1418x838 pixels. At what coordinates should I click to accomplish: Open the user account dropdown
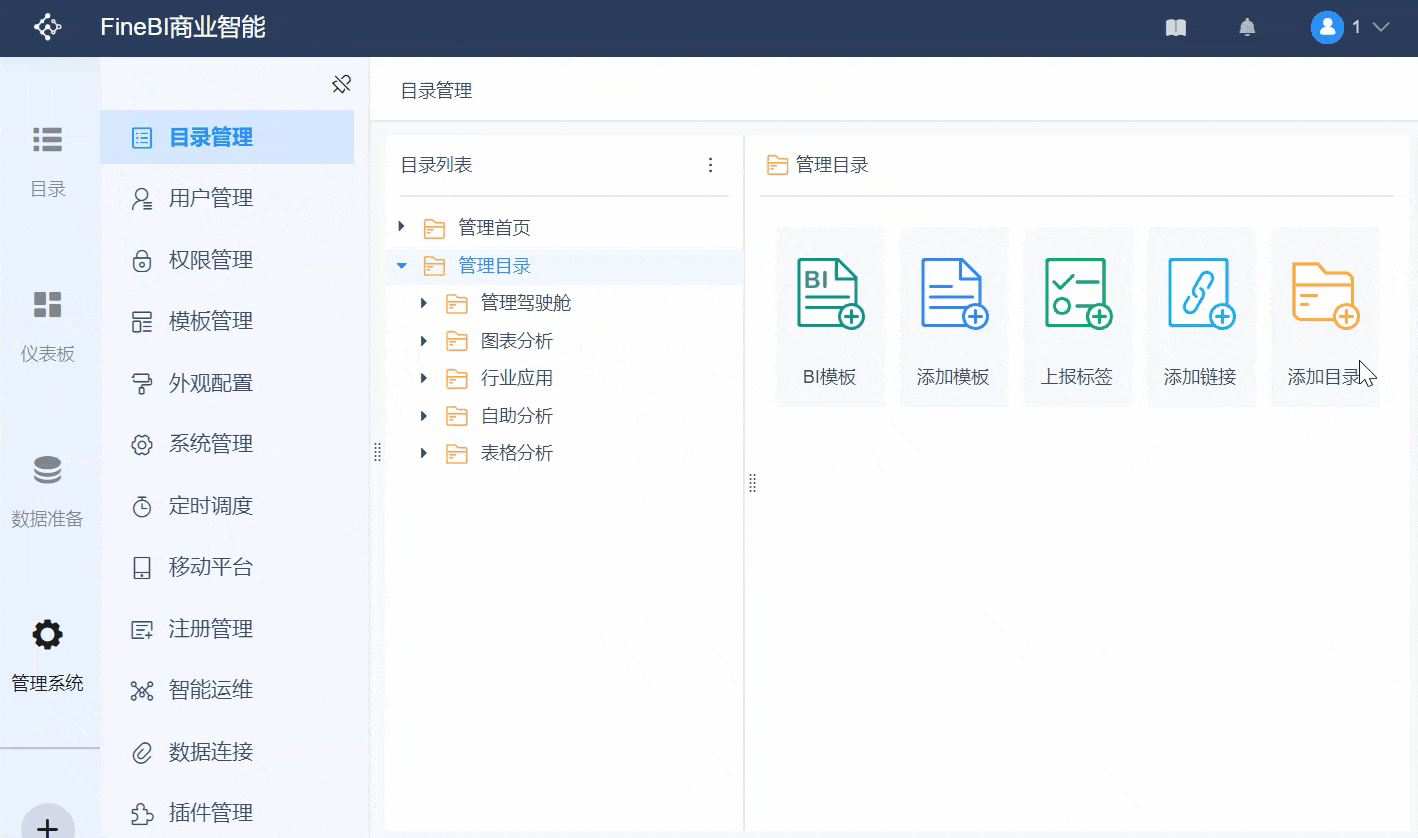(x=1351, y=28)
